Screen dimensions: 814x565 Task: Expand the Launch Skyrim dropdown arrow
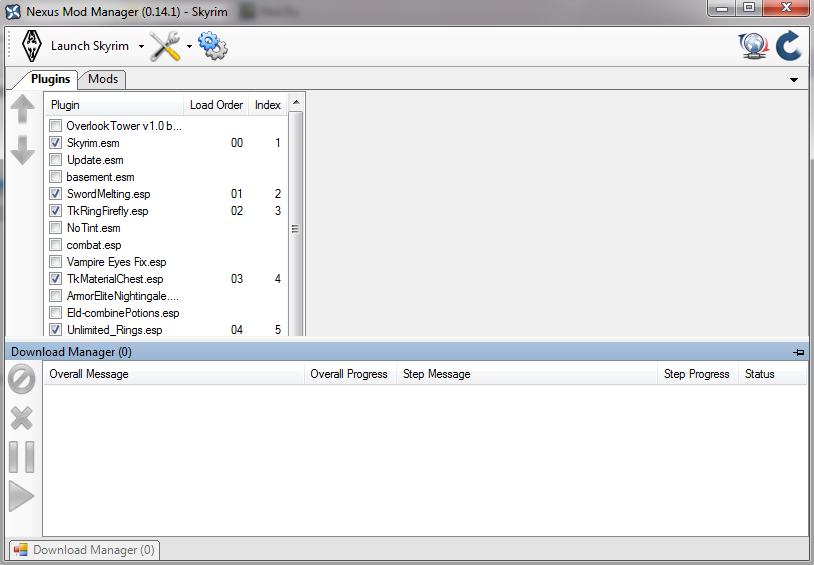coord(141,46)
